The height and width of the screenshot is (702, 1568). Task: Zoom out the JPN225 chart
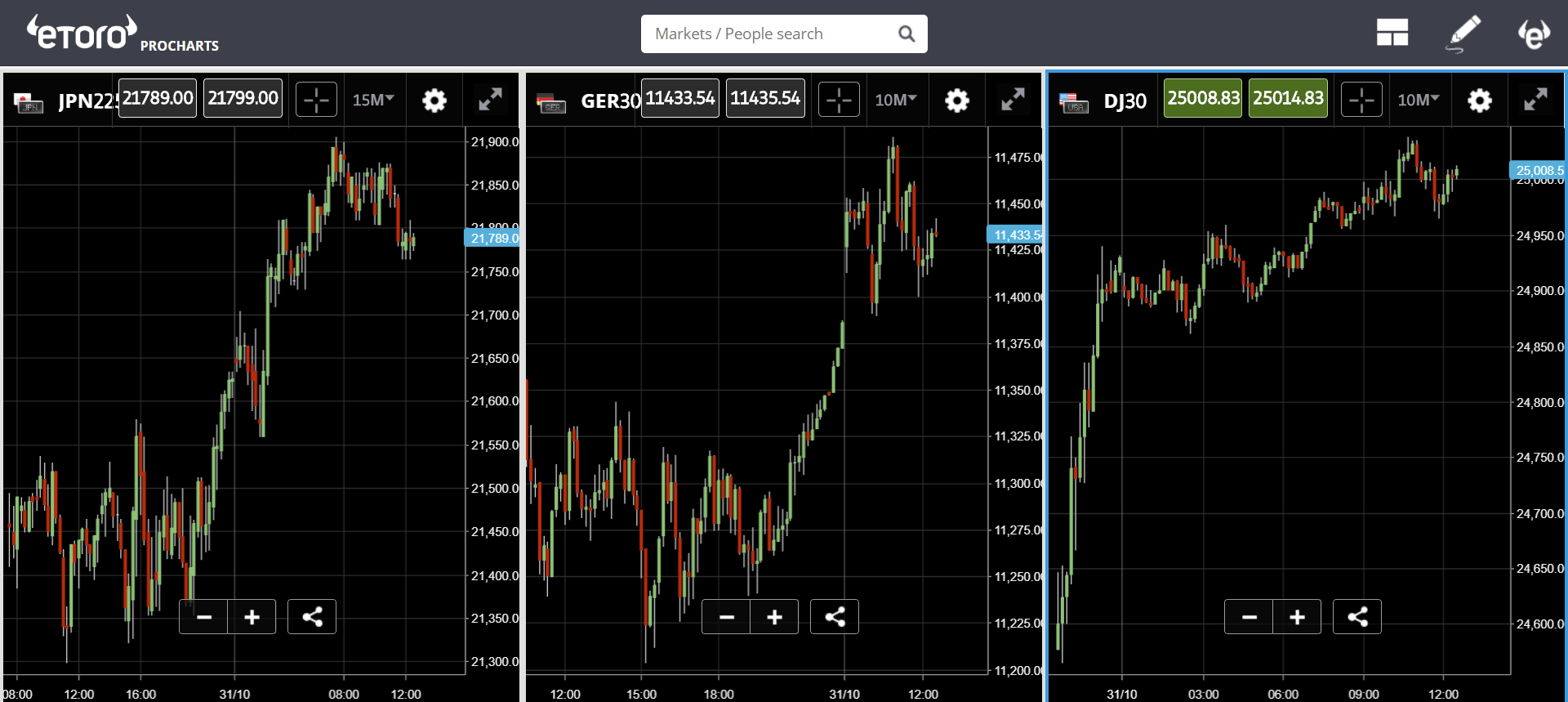pyautogui.click(x=204, y=617)
